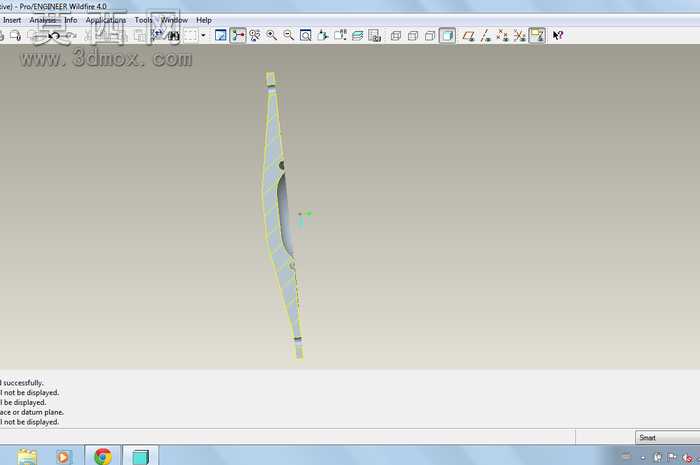The height and width of the screenshot is (465, 700).
Task: Click the coordinate system marker in viewport
Action: (304, 217)
